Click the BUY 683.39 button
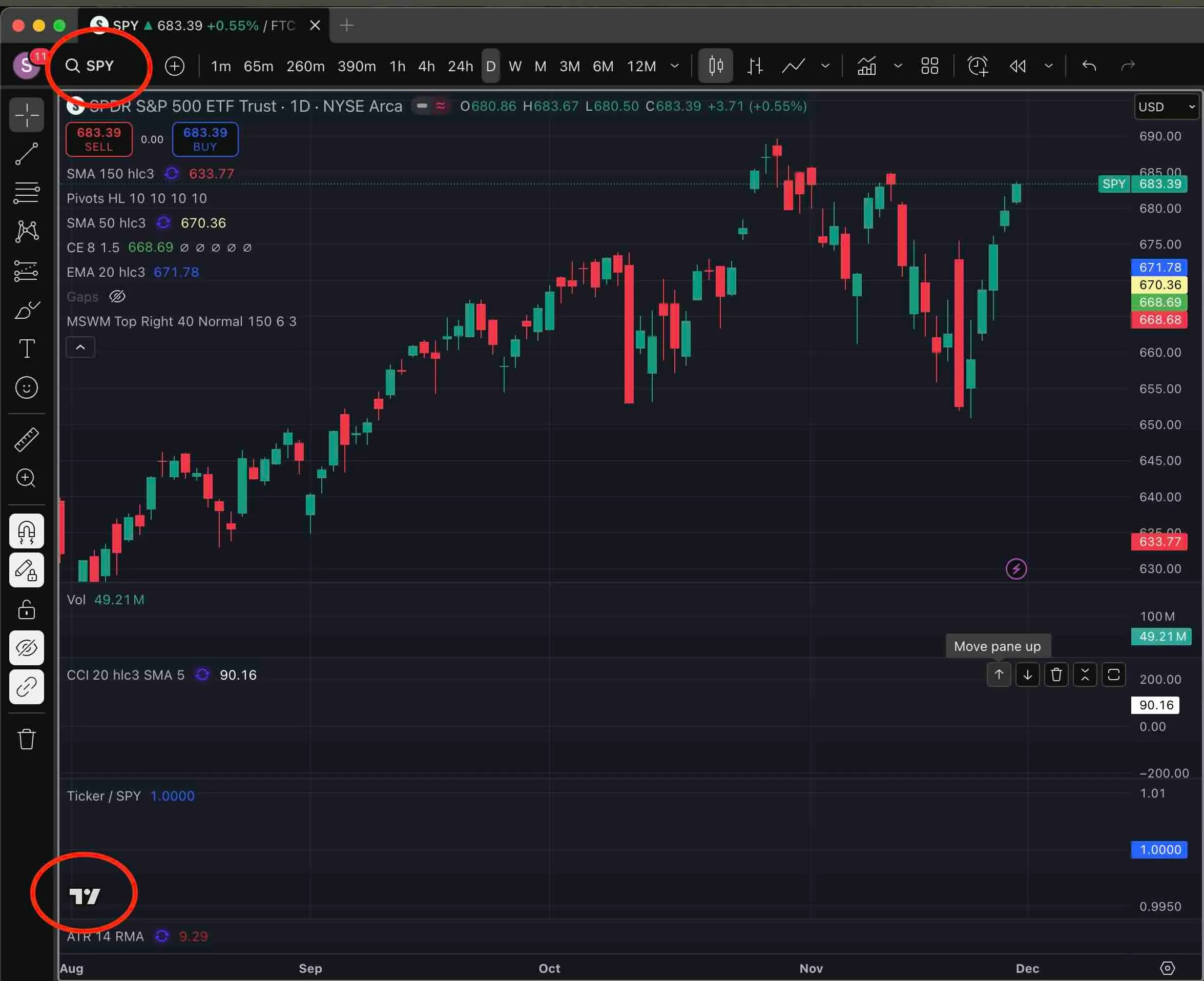The image size is (1204, 981). (x=205, y=139)
